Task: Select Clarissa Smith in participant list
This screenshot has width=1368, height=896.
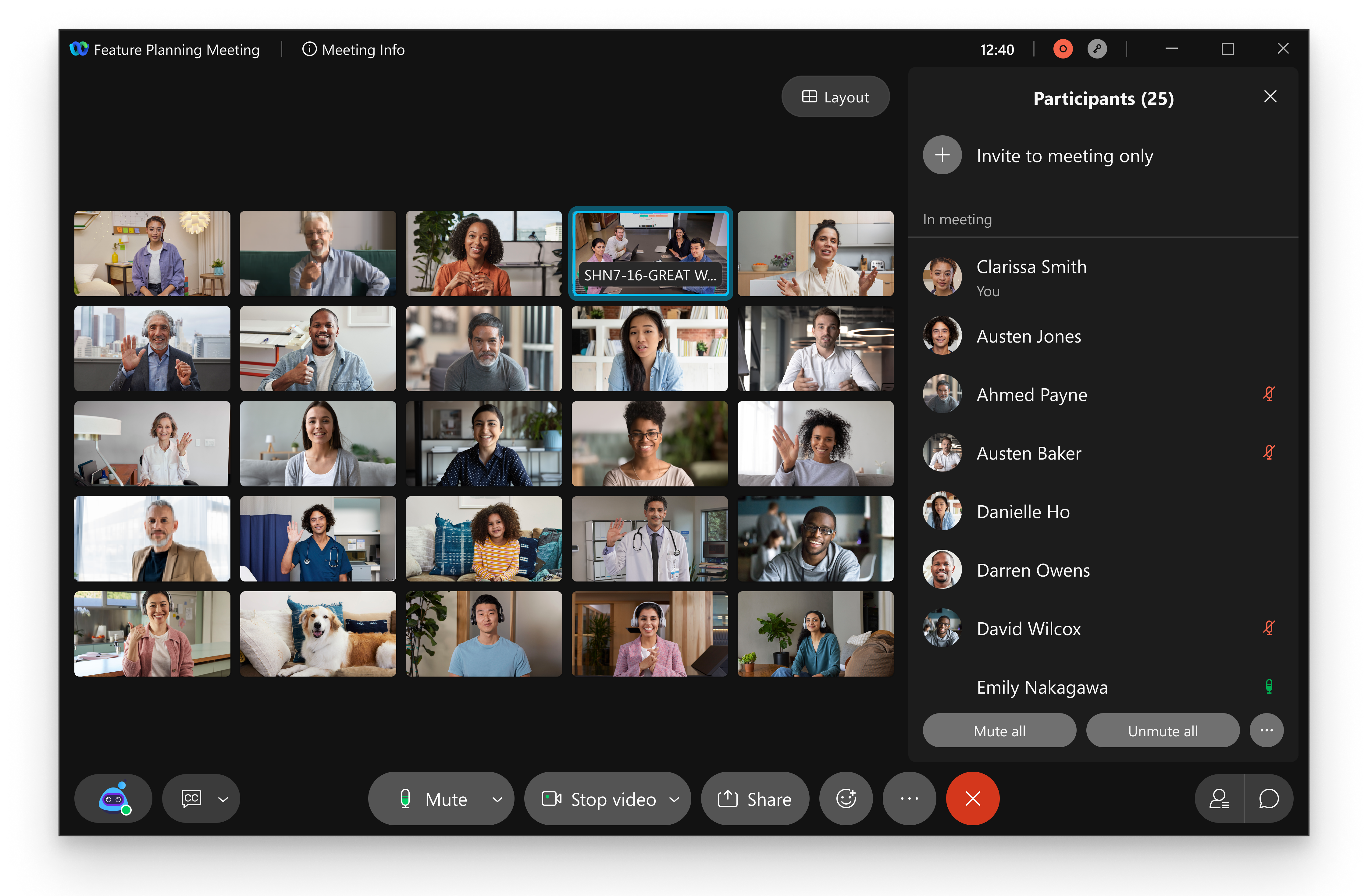Action: pos(1103,278)
